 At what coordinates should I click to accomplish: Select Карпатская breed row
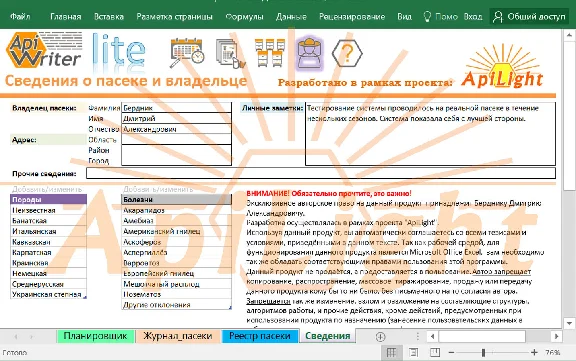pyautogui.click(x=48, y=252)
